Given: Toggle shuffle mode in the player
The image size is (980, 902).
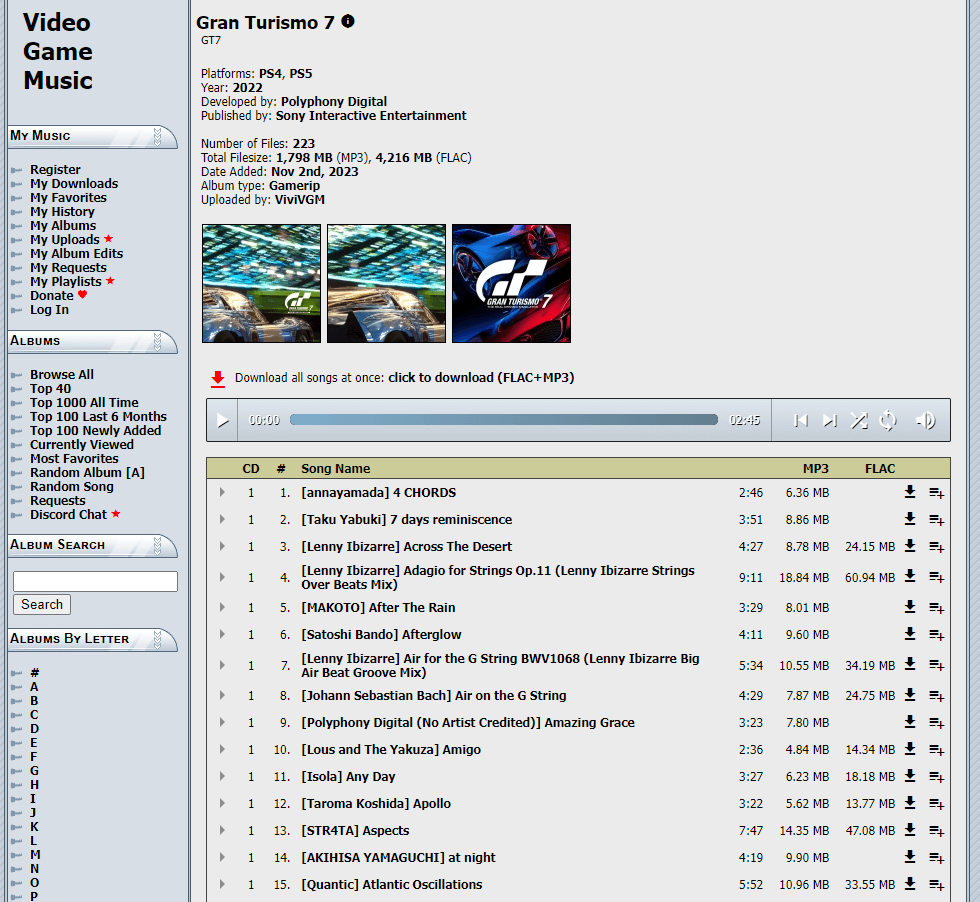Looking at the screenshot, I should pyautogui.click(x=858, y=421).
